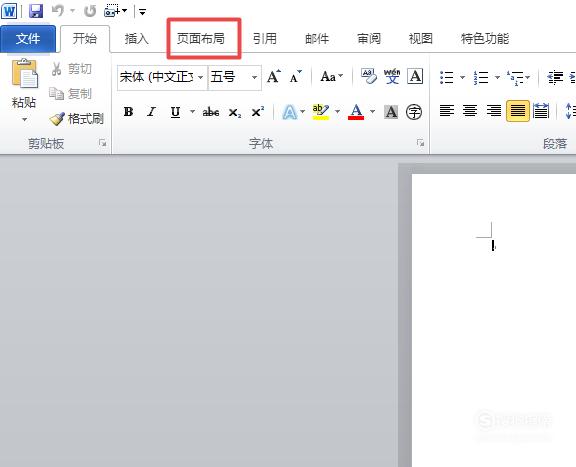Toggle Italic formatting
576x467 pixels.
[151, 112]
